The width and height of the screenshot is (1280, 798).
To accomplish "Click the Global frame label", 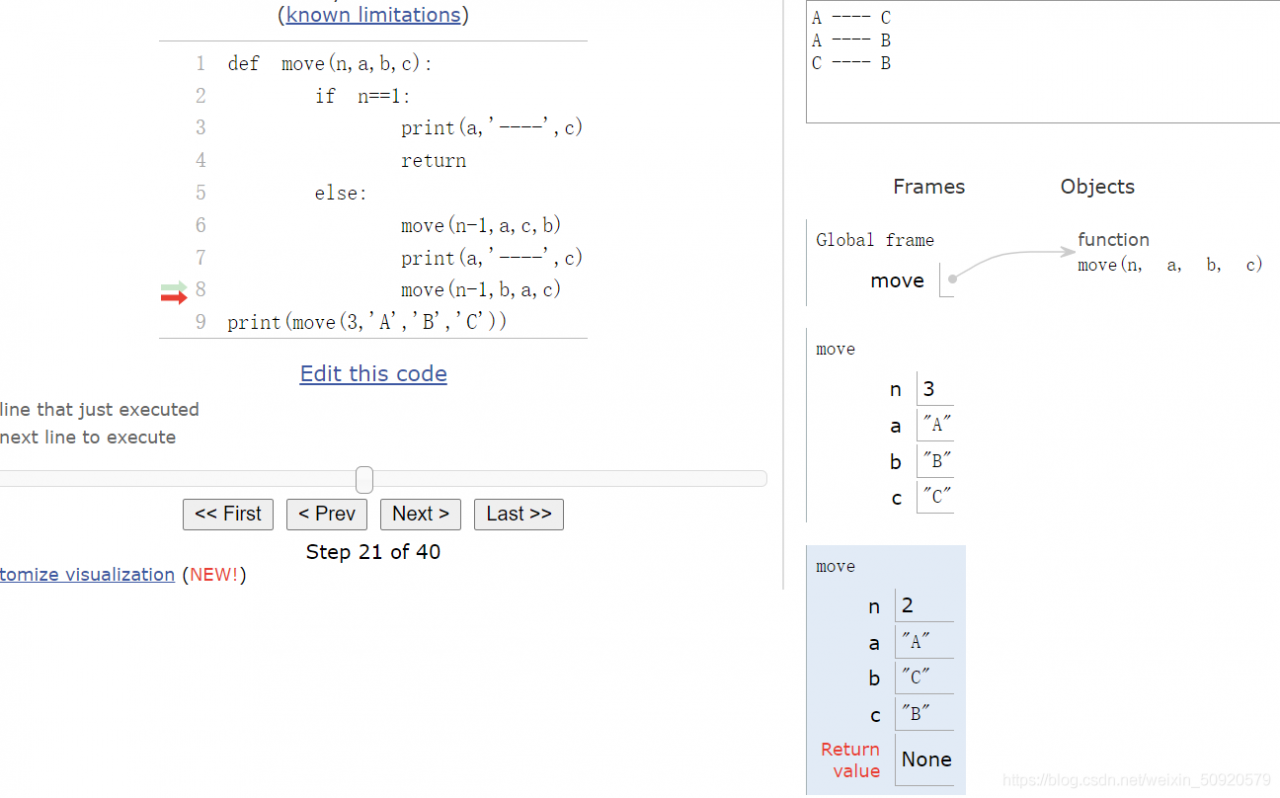I will [875, 240].
